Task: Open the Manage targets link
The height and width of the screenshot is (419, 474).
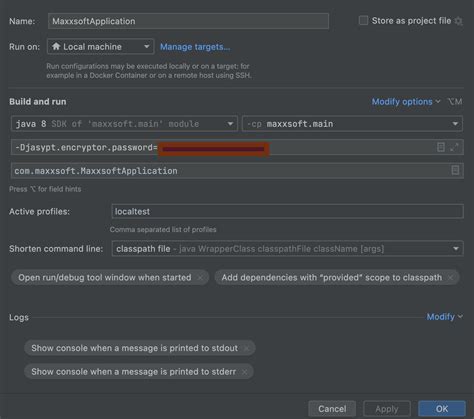Action: coord(195,47)
